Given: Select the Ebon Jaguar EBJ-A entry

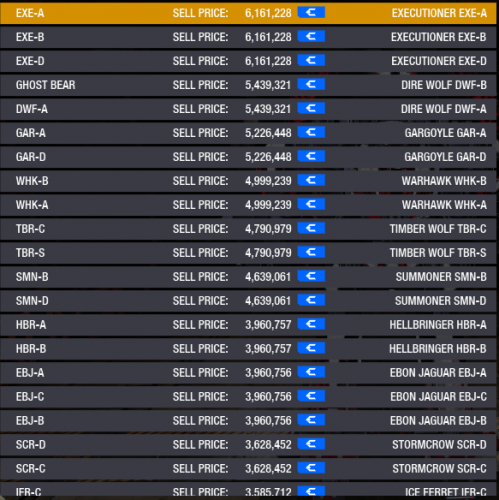Looking at the screenshot, I should [248, 373].
